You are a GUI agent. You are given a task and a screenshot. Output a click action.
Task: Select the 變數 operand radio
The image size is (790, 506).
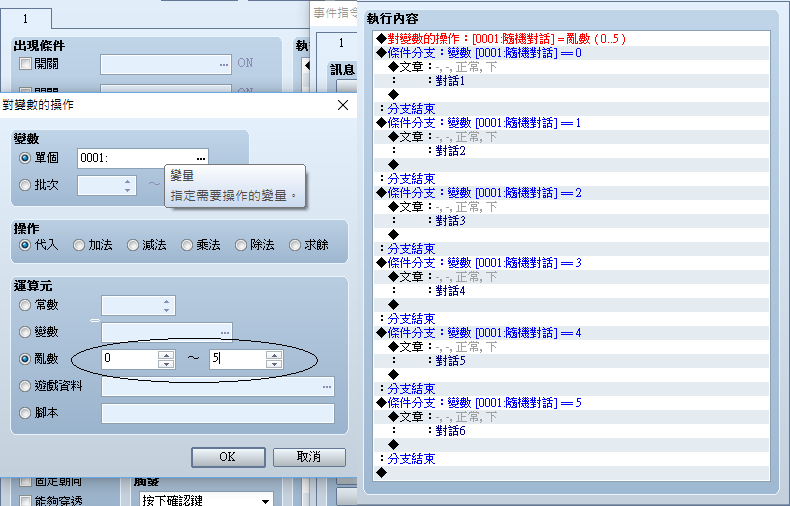[x=25, y=332]
